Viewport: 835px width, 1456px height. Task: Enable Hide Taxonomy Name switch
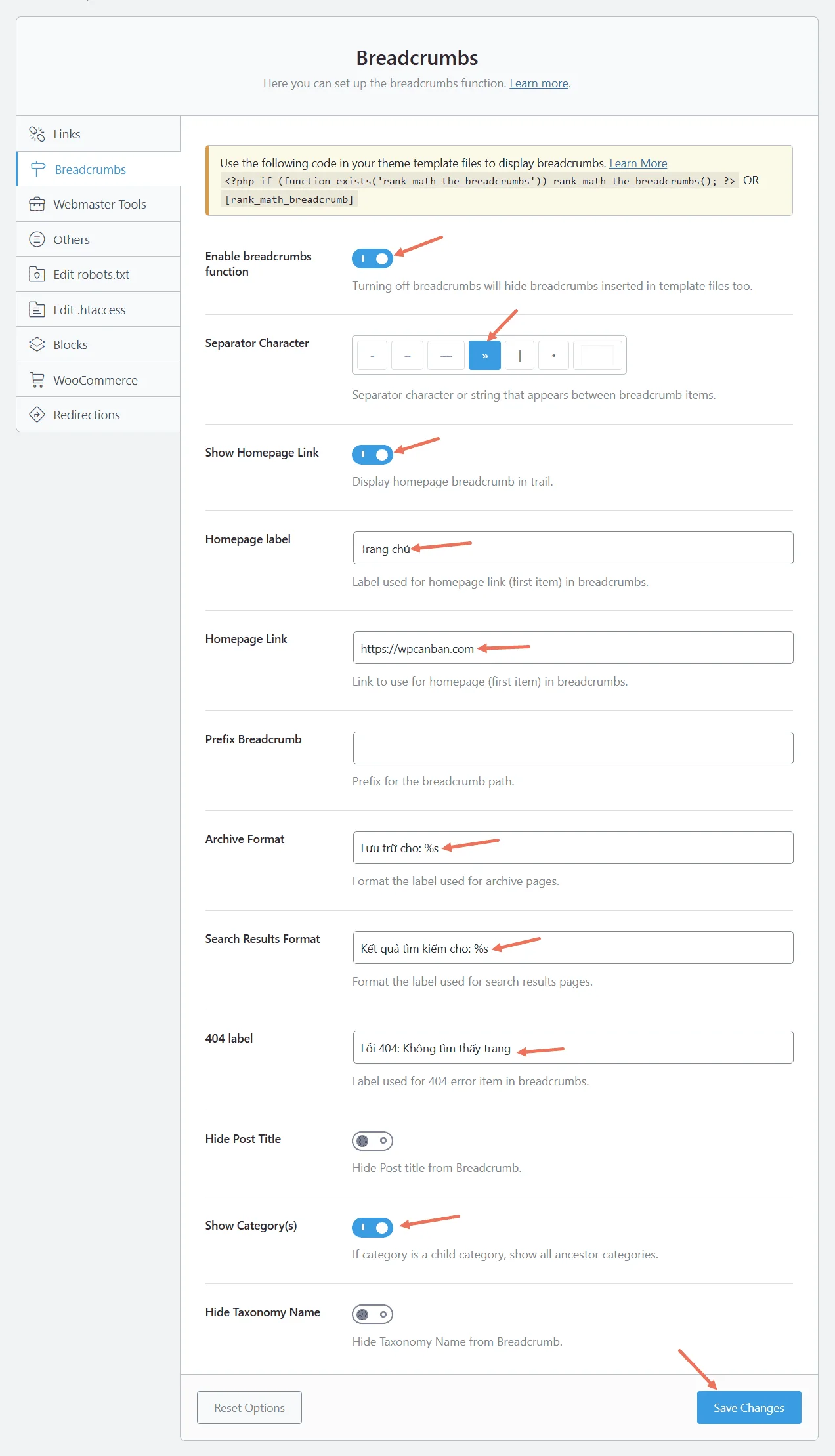[x=372, y=1314]
